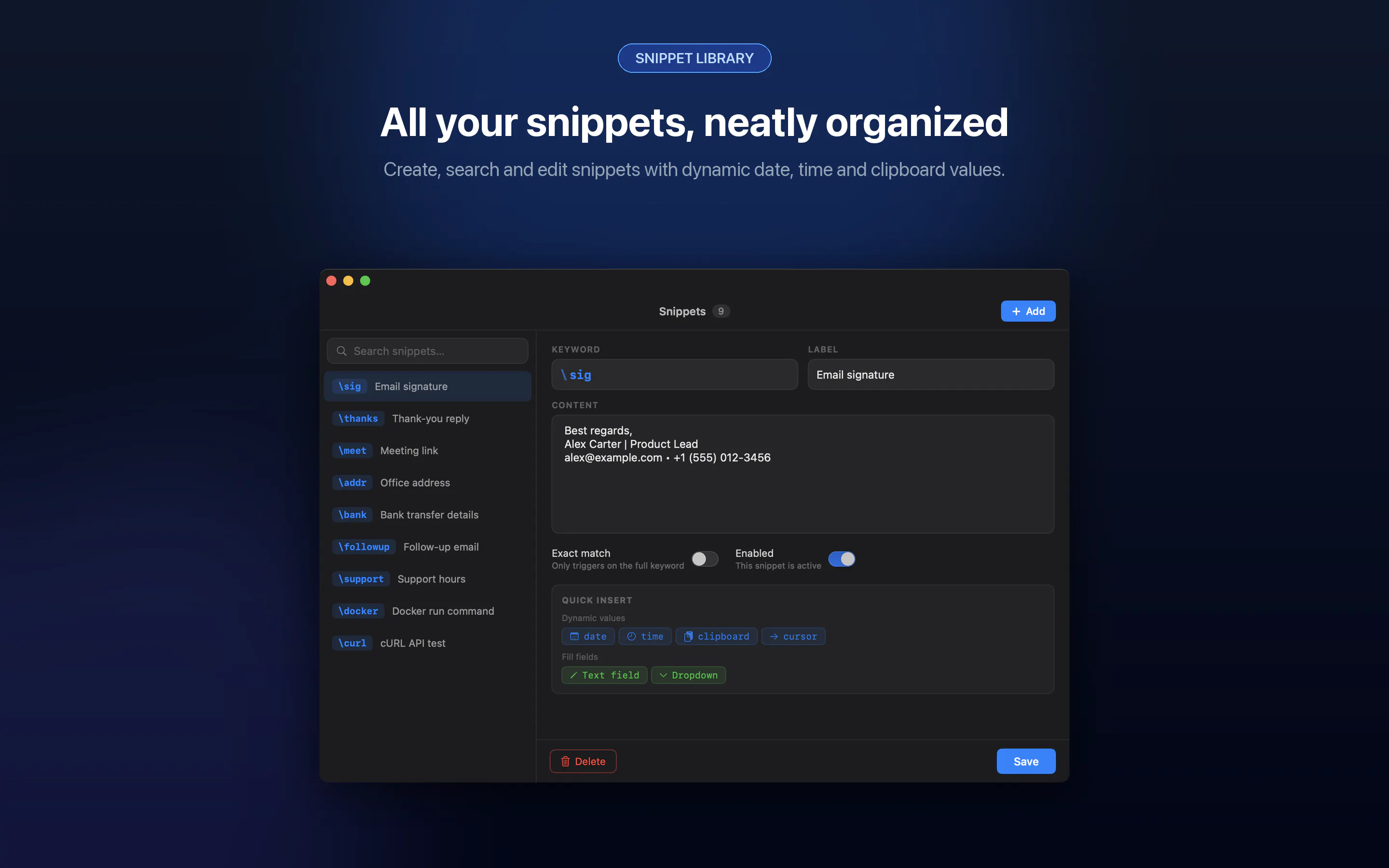Click the green maximize window button

pyautogui.click(x=365, y=281)
